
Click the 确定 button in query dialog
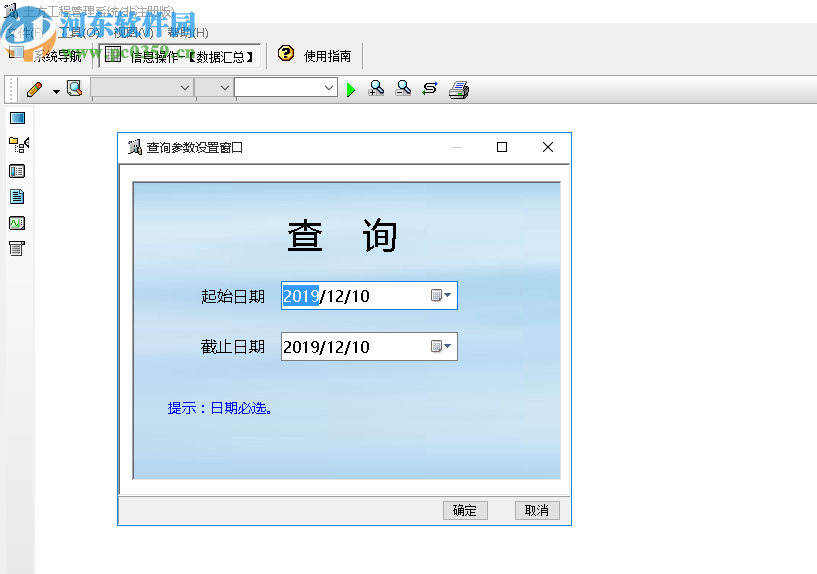click(465, 510)
